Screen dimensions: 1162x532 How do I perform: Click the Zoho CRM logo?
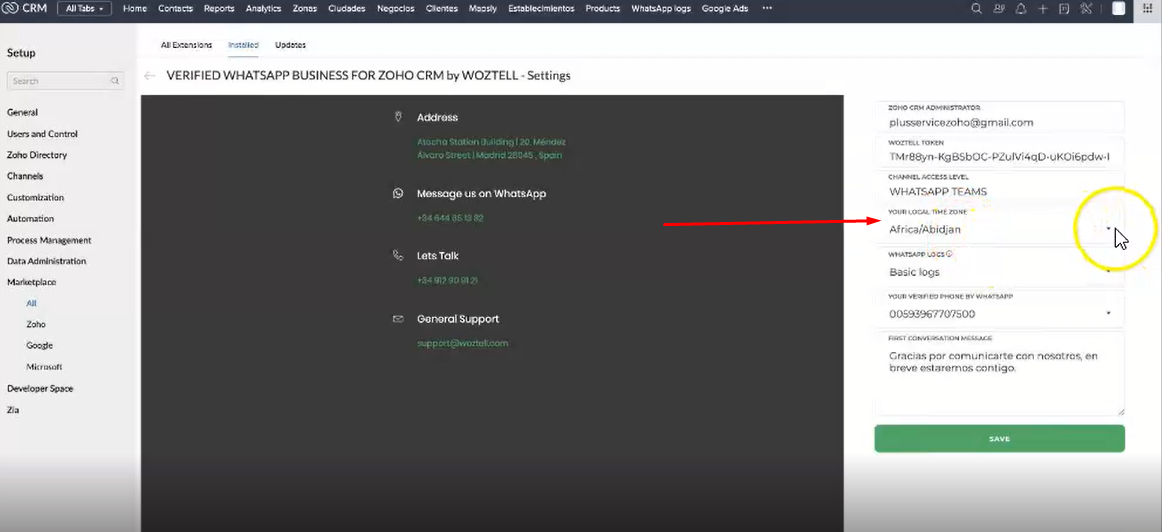[x=26, y=9]
